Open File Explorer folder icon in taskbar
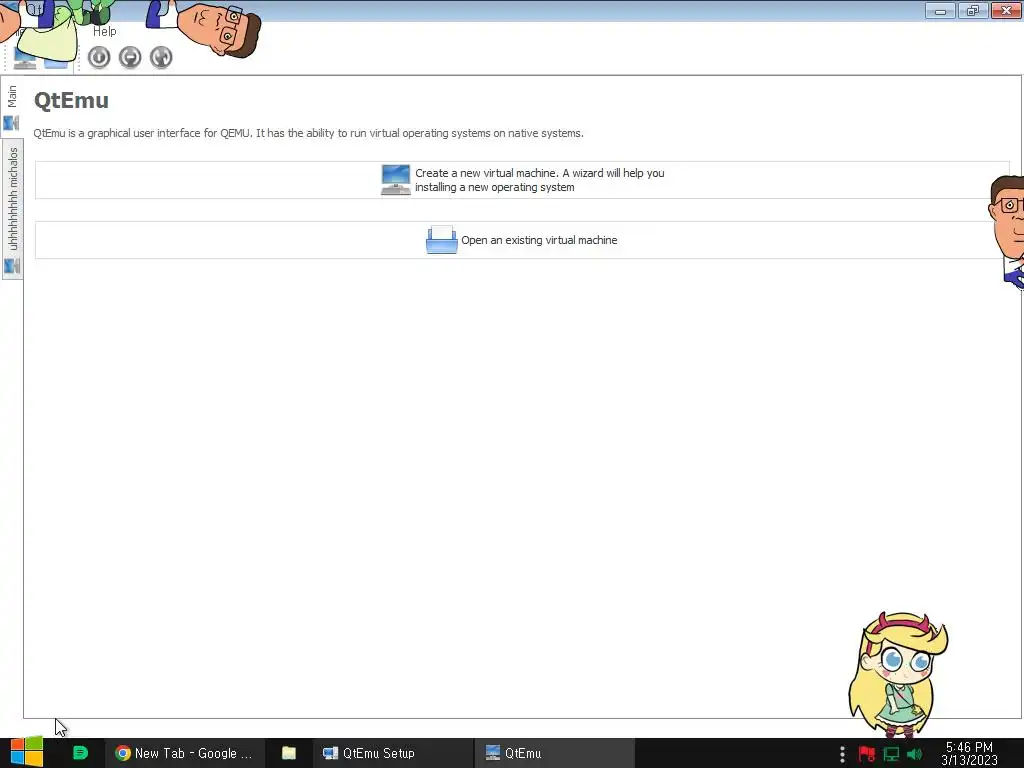Image resolution: width=1024 pixels, height=768 pixels. [x=289, y=753]
